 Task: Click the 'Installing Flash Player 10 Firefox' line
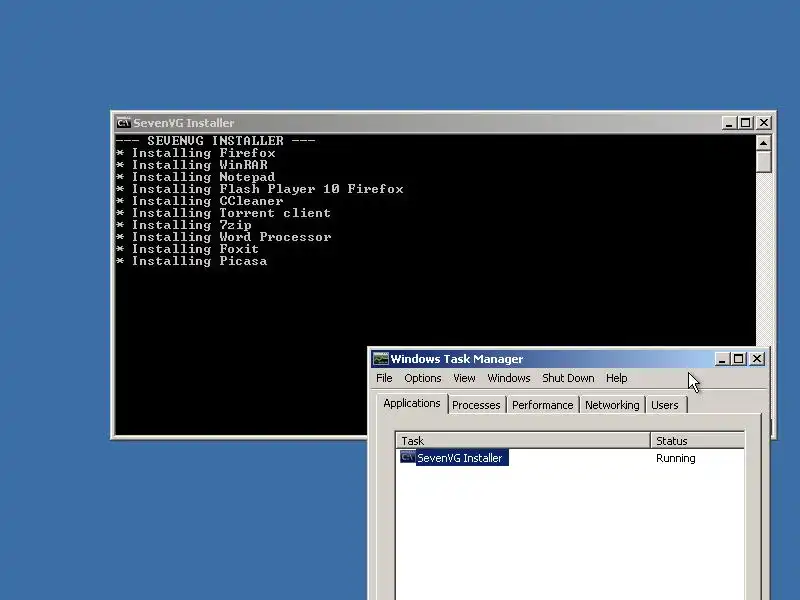coord(260,189)
